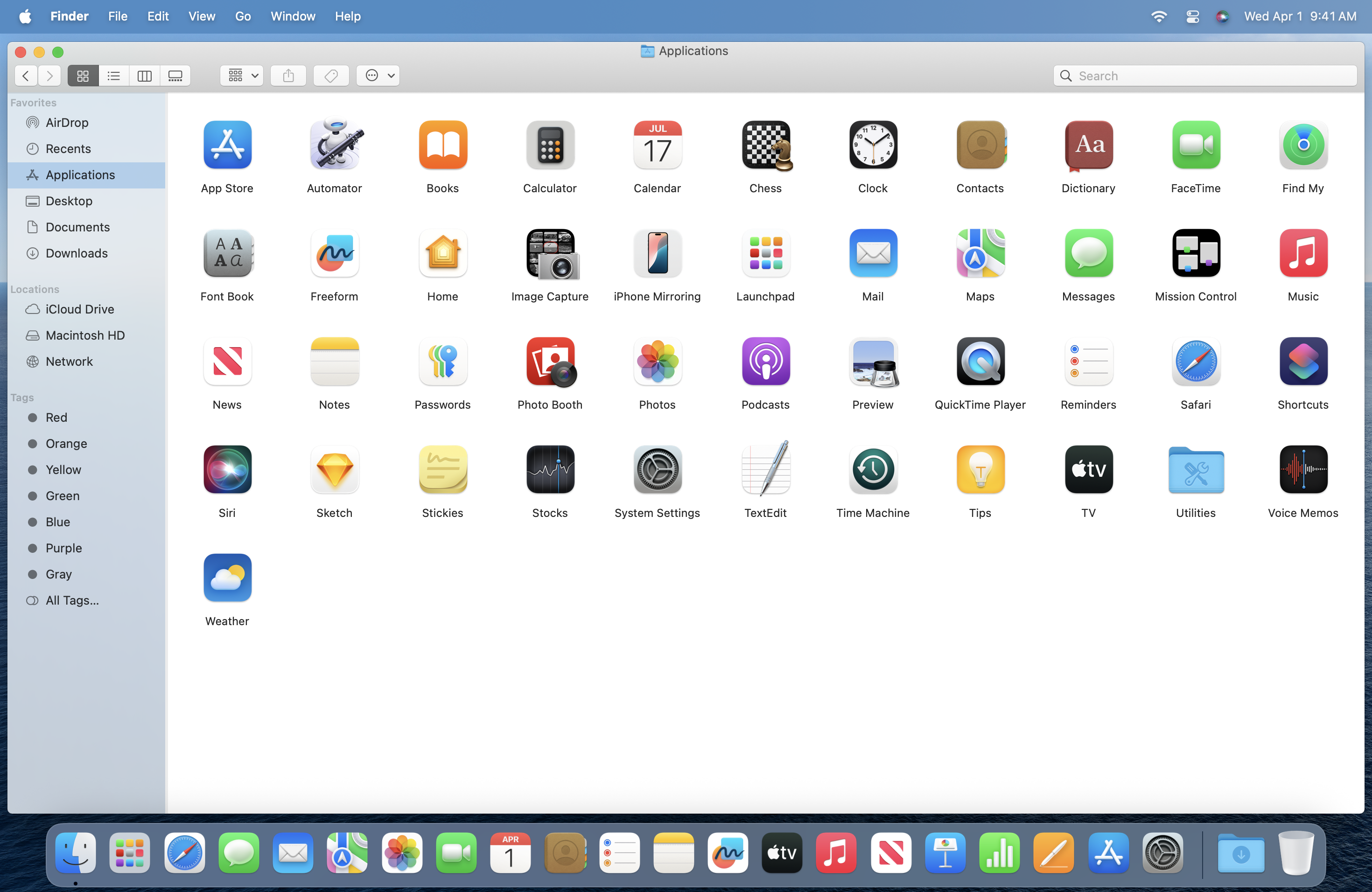The width and height of the screenshot is (1372, 892).
Task: Click the share toolbar icon
Action: click(288, 76)
